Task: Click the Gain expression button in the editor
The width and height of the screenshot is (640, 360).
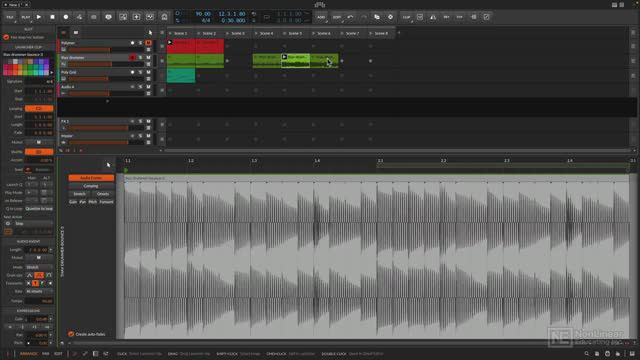Action: pos(73,202)
